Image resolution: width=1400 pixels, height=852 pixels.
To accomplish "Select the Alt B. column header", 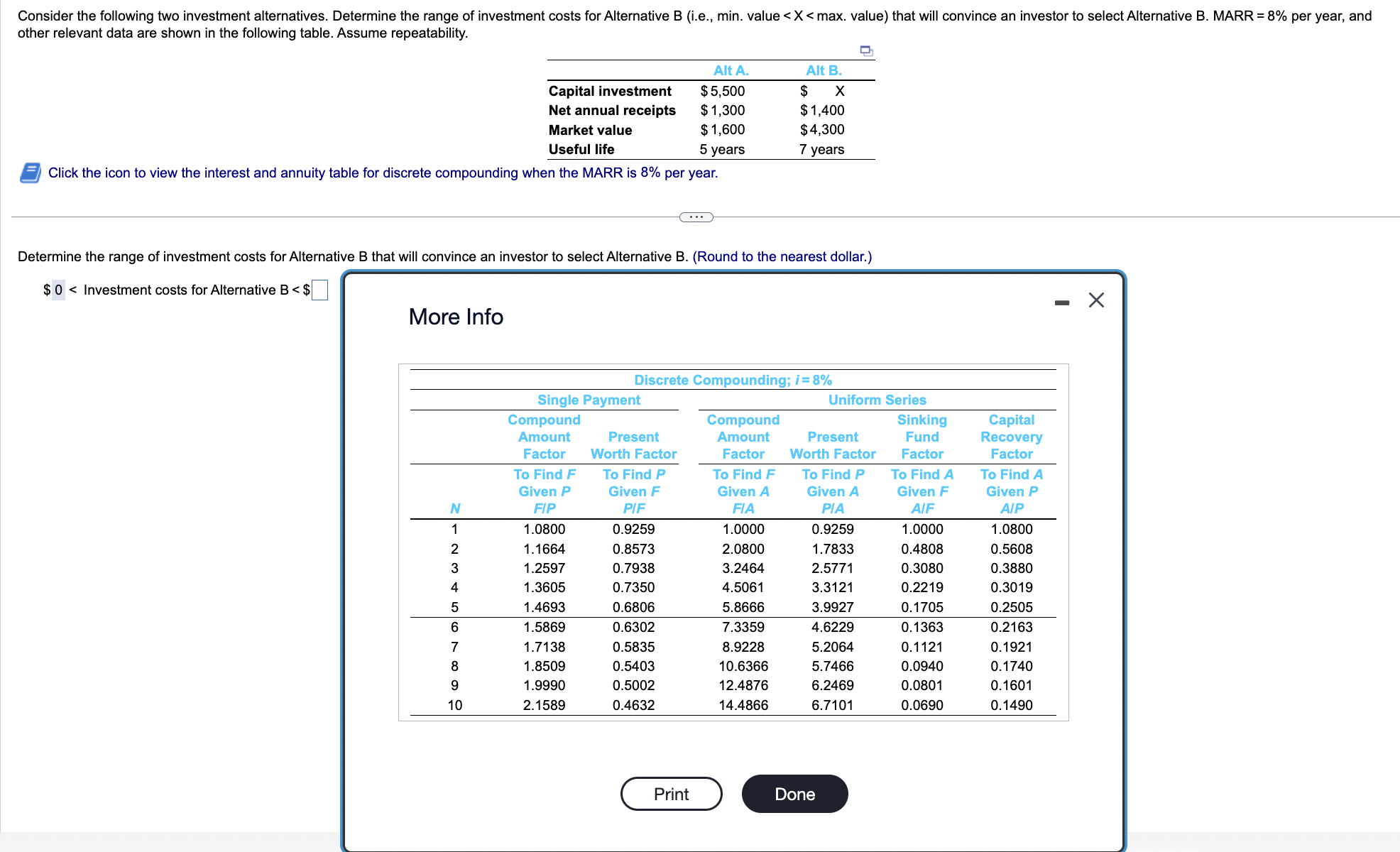I will [824, 70].
